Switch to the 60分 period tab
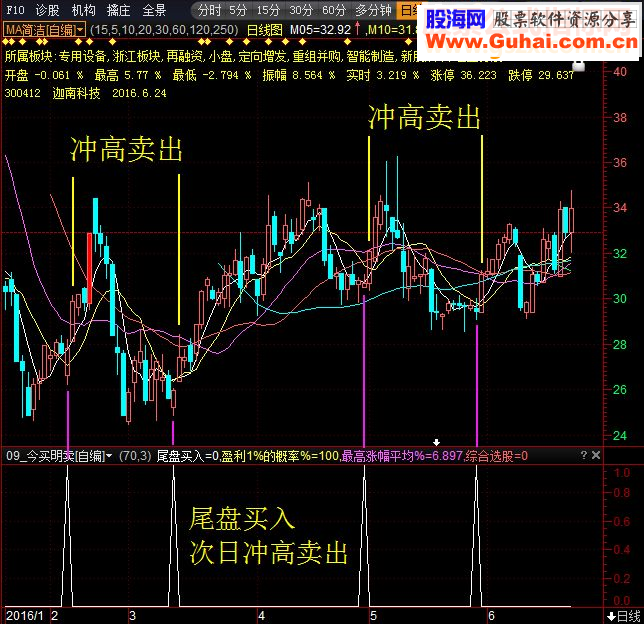The width and height of the screenshot is (644, 624). point(334,10)
